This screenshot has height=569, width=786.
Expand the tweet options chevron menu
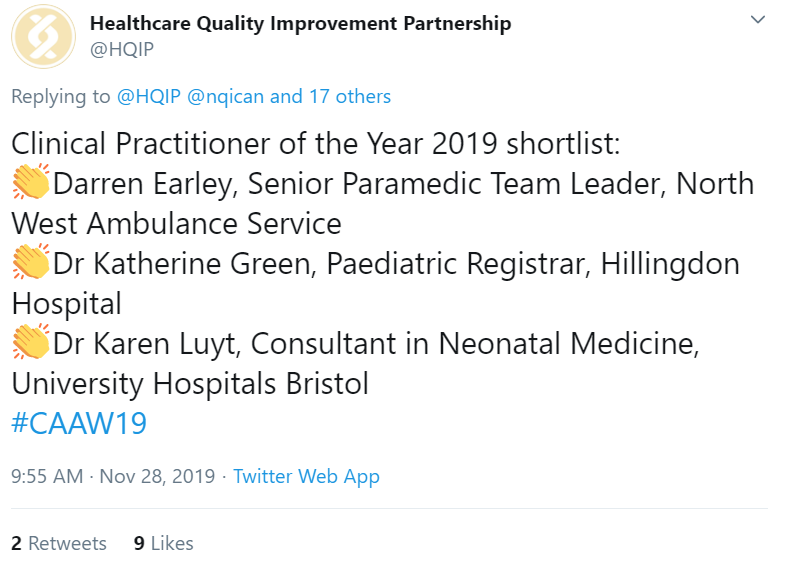pos(757,20)
